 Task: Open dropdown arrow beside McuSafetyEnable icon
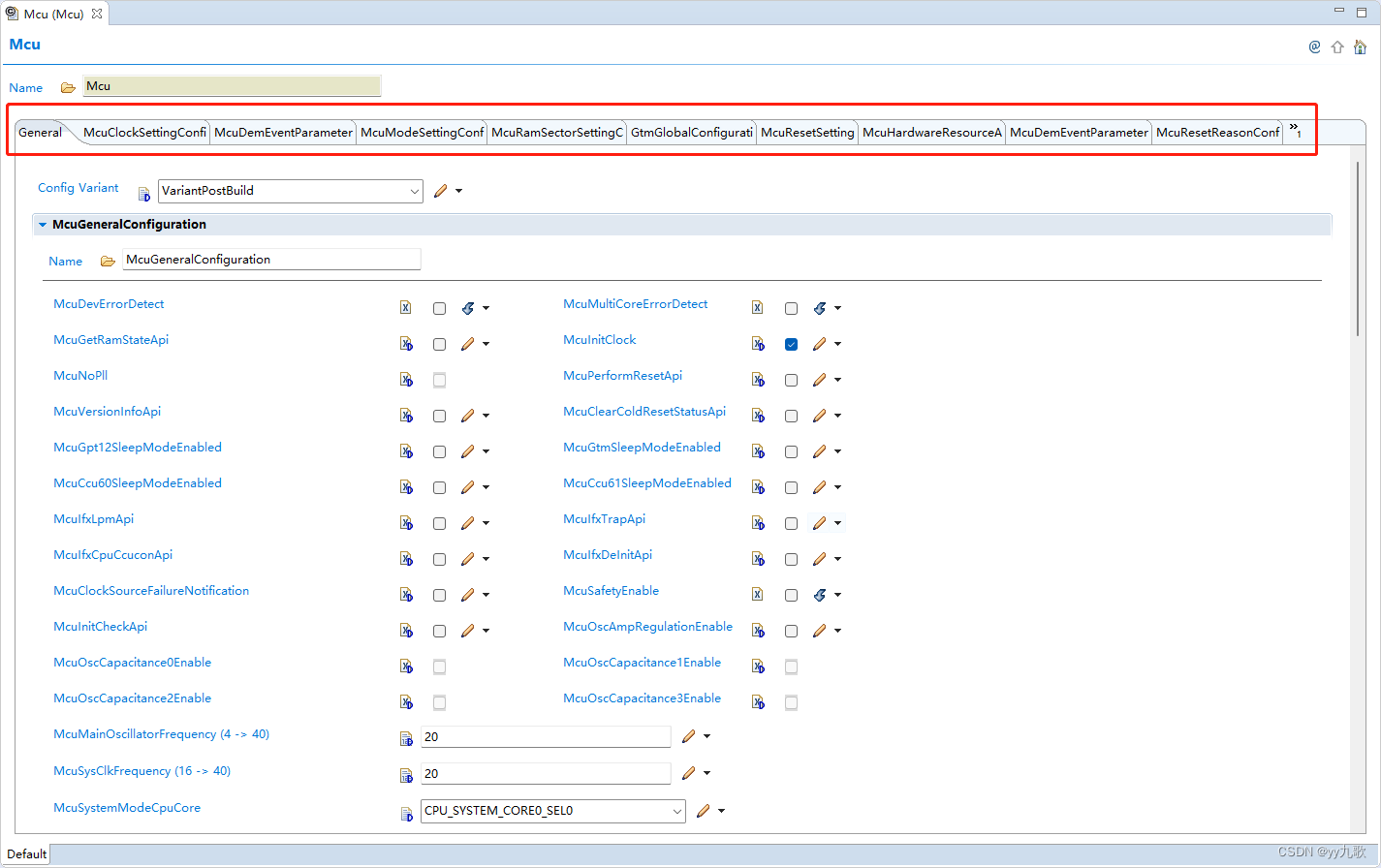(837, 595)
